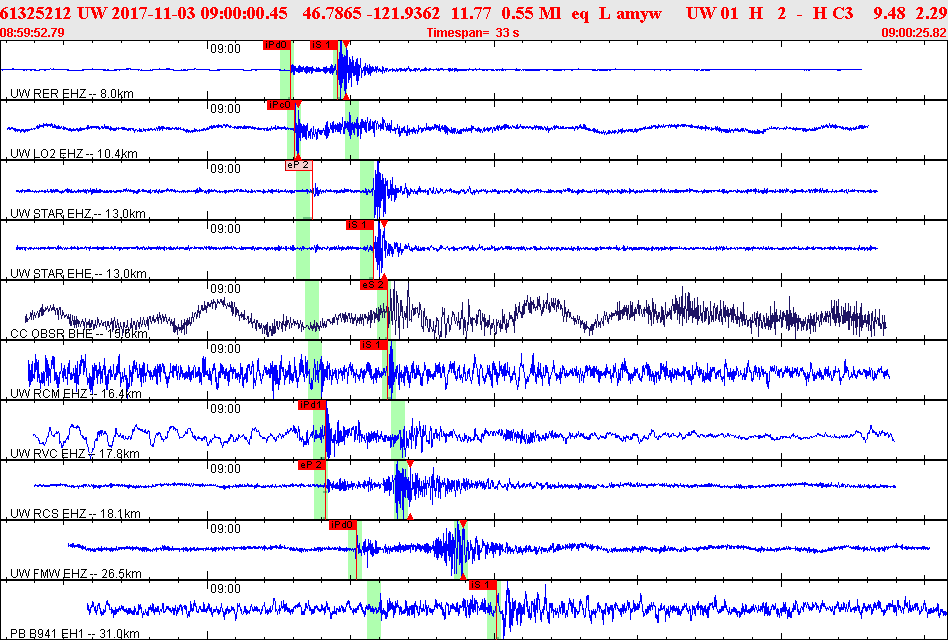Click the 09:00 time tick on LO2 row
This screenshot has width=948, height=640.
pyautogui.click(x=225, y=109)
